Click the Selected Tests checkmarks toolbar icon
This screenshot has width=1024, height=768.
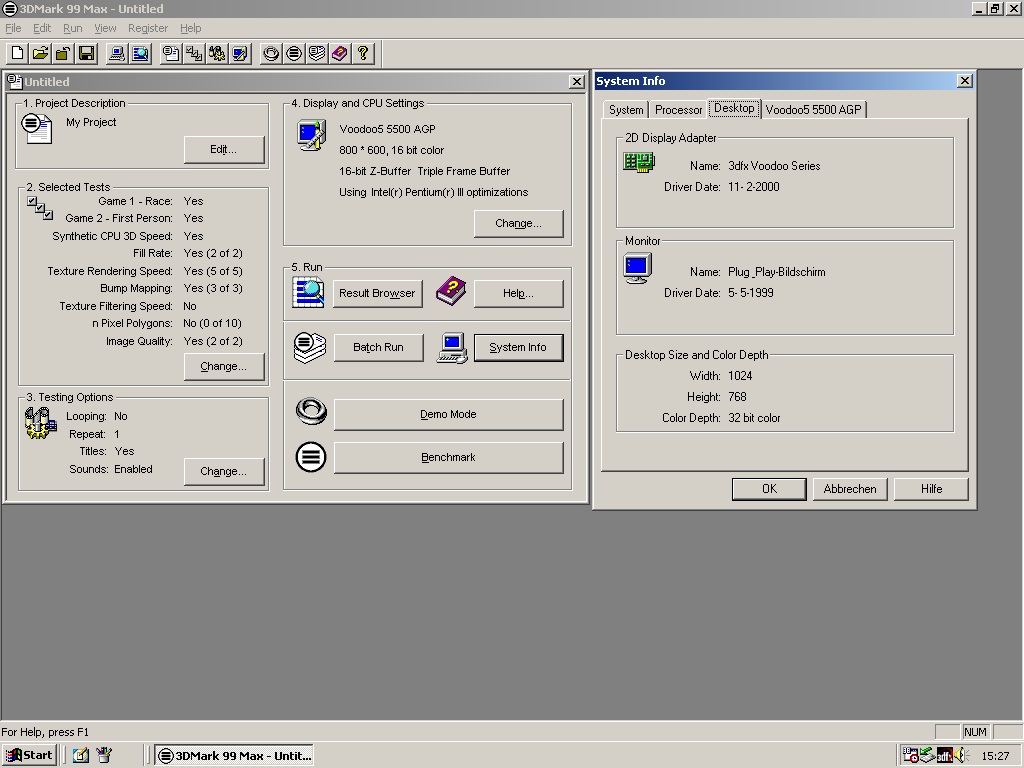194,53
